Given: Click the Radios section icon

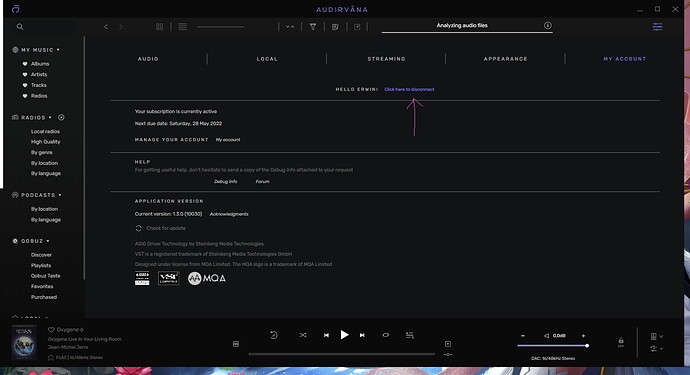Looking at the screenshot, I should click(15, 118).
